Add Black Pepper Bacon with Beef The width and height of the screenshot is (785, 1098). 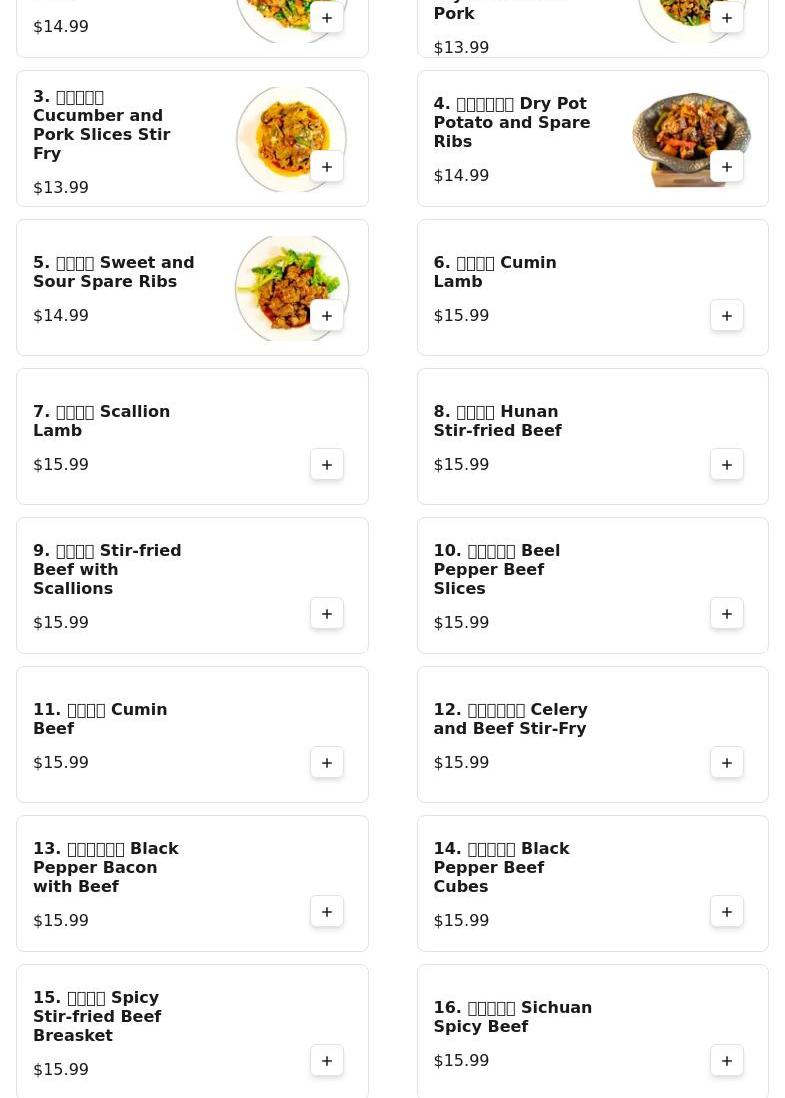click(x=326, y=912)
